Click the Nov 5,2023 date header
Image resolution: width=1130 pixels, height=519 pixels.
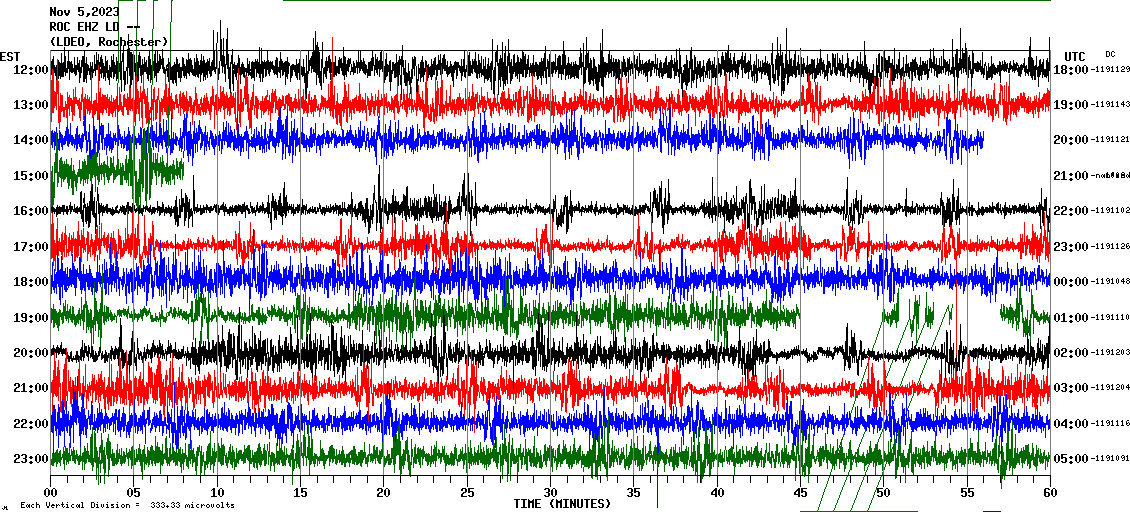pyautogui.click(x=84, y=12)
